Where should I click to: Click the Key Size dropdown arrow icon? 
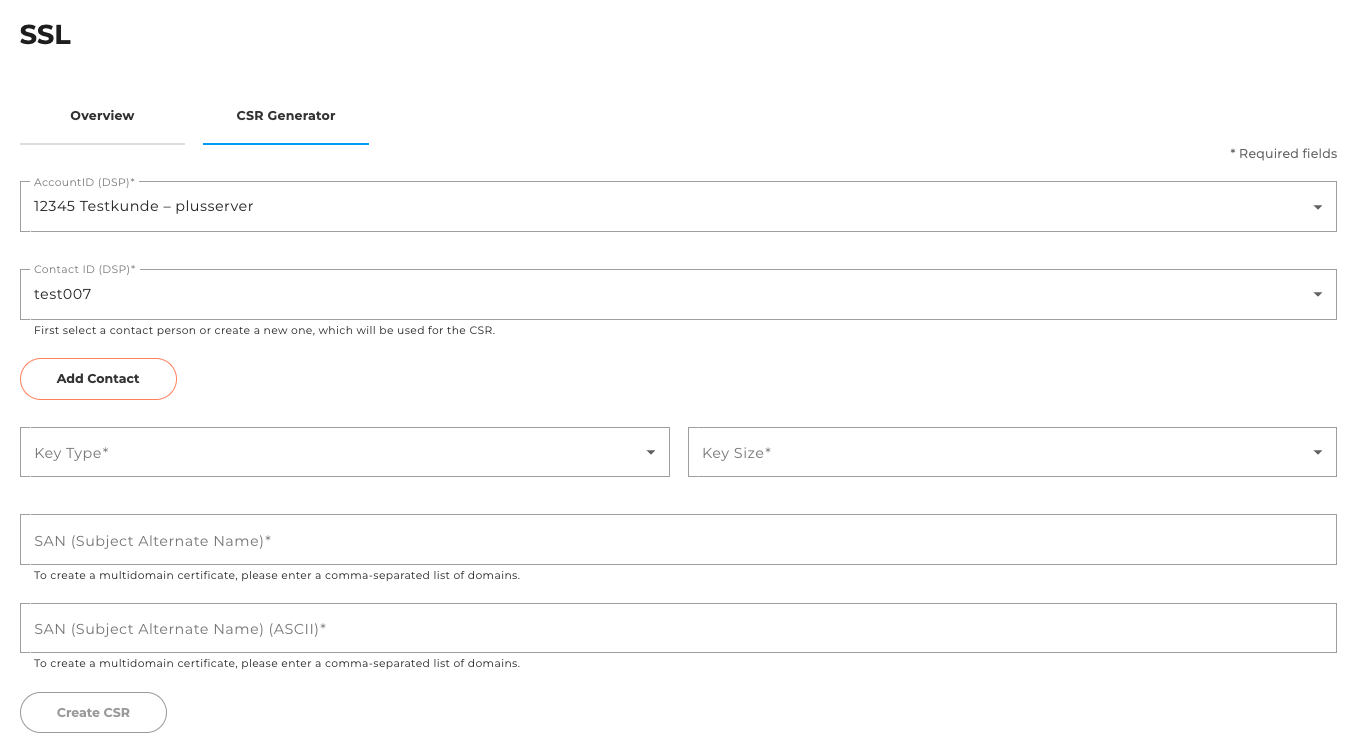[1317, 451]
